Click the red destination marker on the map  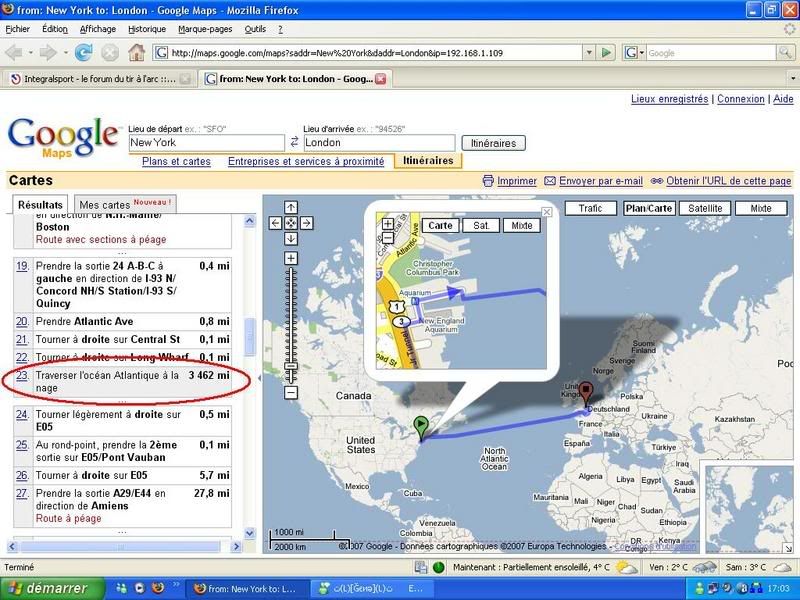(586, 393)
